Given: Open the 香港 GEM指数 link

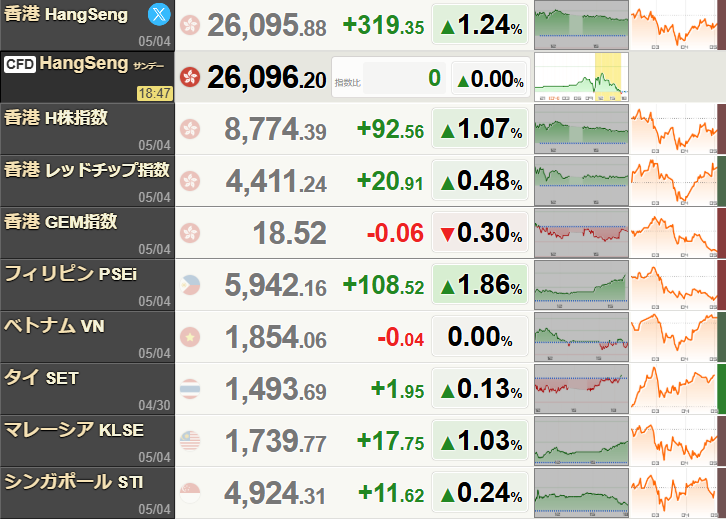Looking at the screenshot, I should point(61,222).
